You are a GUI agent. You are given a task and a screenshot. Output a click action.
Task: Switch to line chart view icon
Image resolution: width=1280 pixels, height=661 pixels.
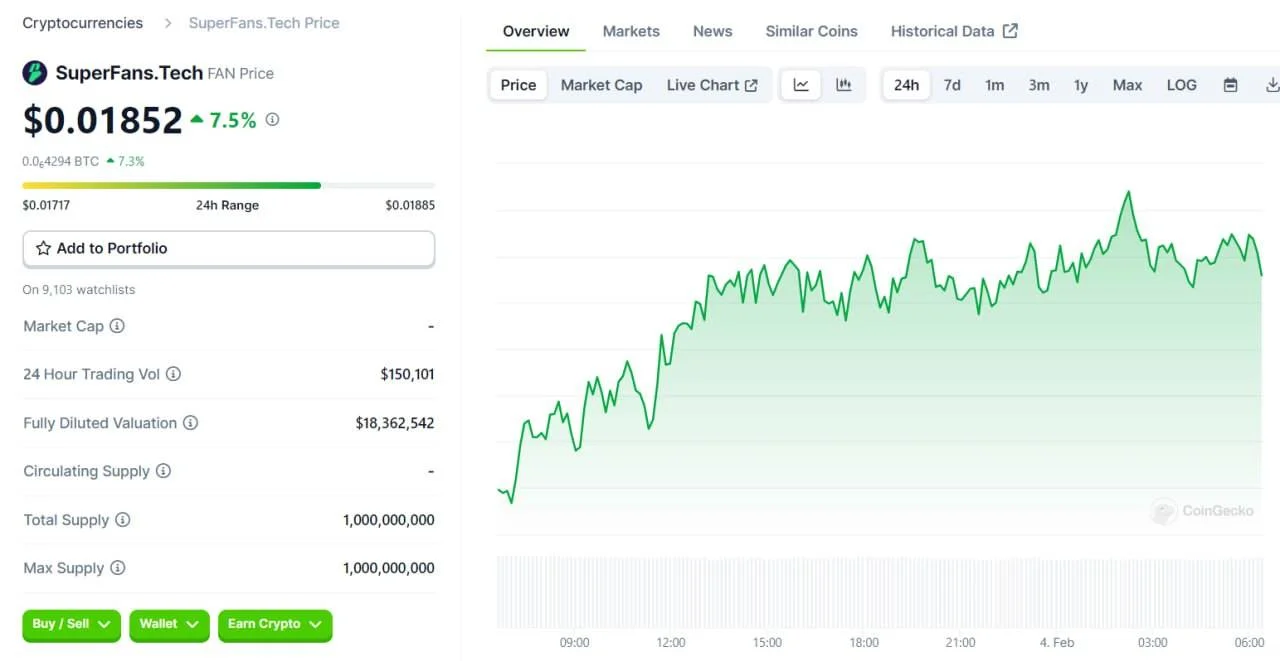click(x=801, y=85)
